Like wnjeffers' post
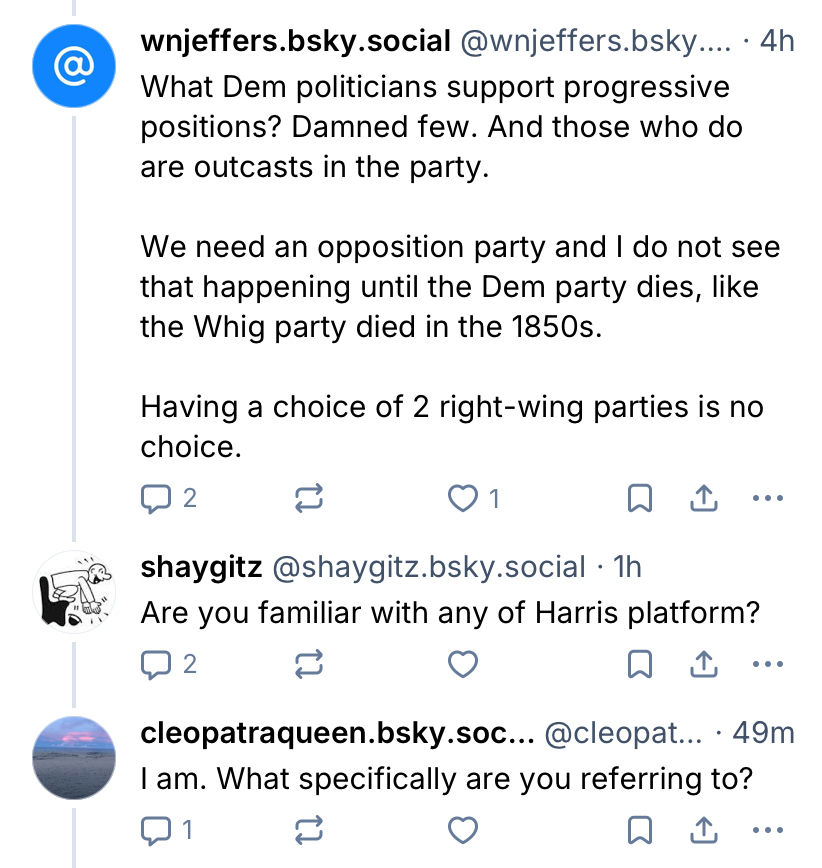This screenshot has height=868, width=822. pos(462,497)
